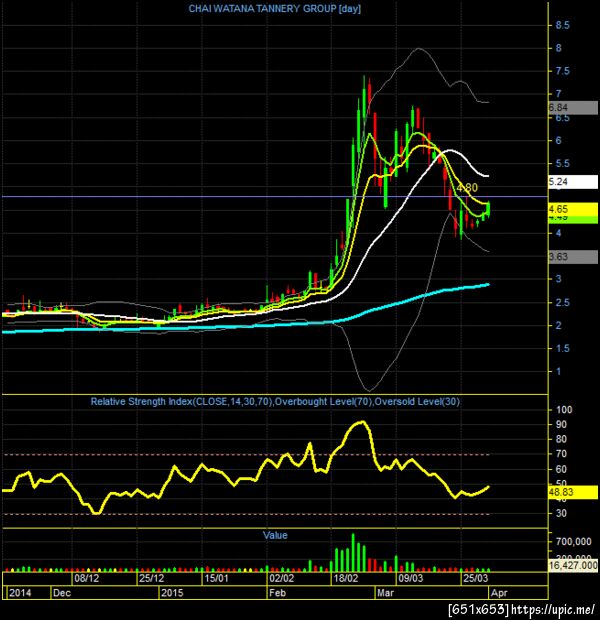Click the 70 RSI axis label
The image size is (600, 620).
[x=561, y=454]
